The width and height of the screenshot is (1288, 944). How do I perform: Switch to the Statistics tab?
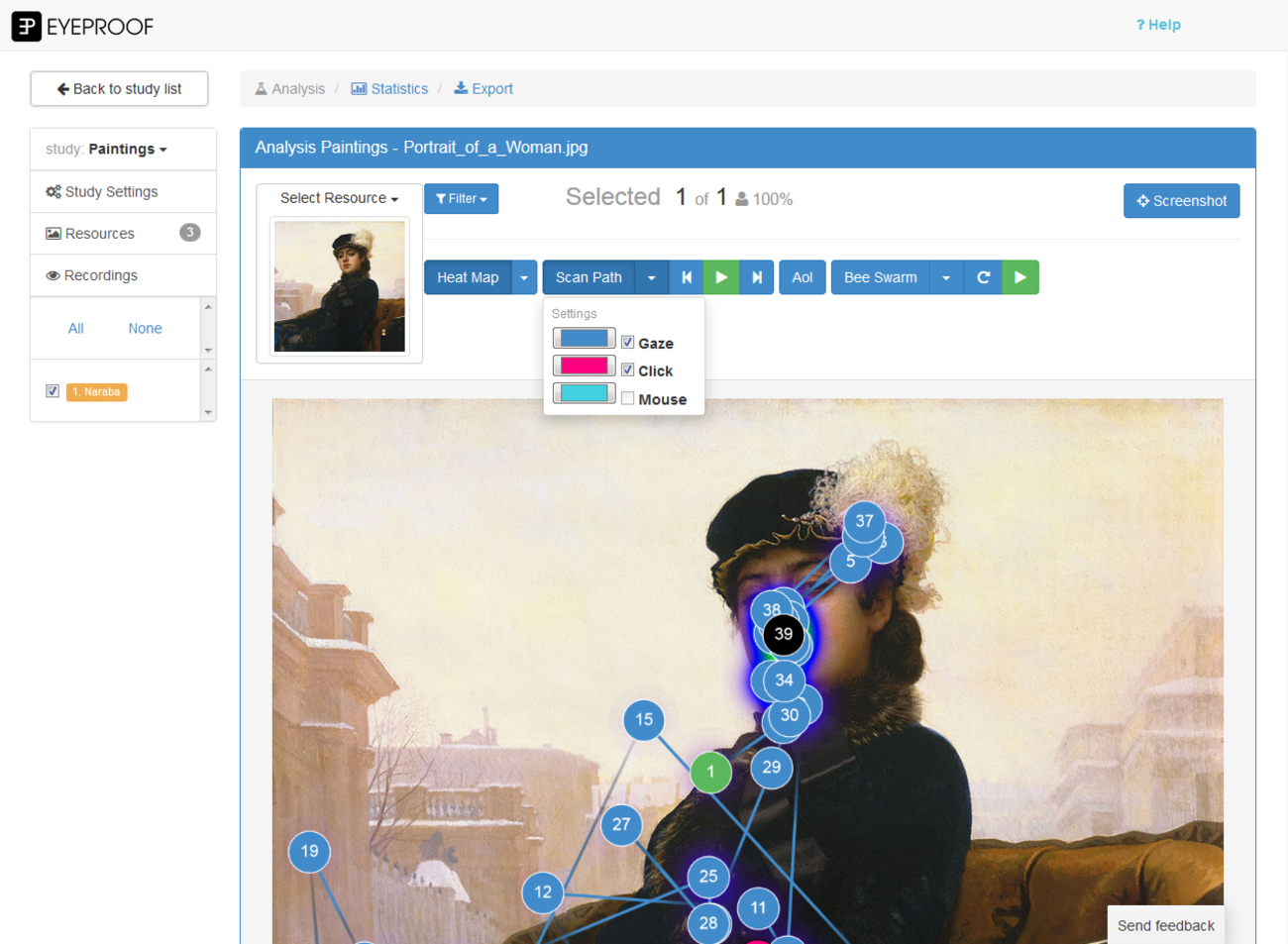[389, 89]
